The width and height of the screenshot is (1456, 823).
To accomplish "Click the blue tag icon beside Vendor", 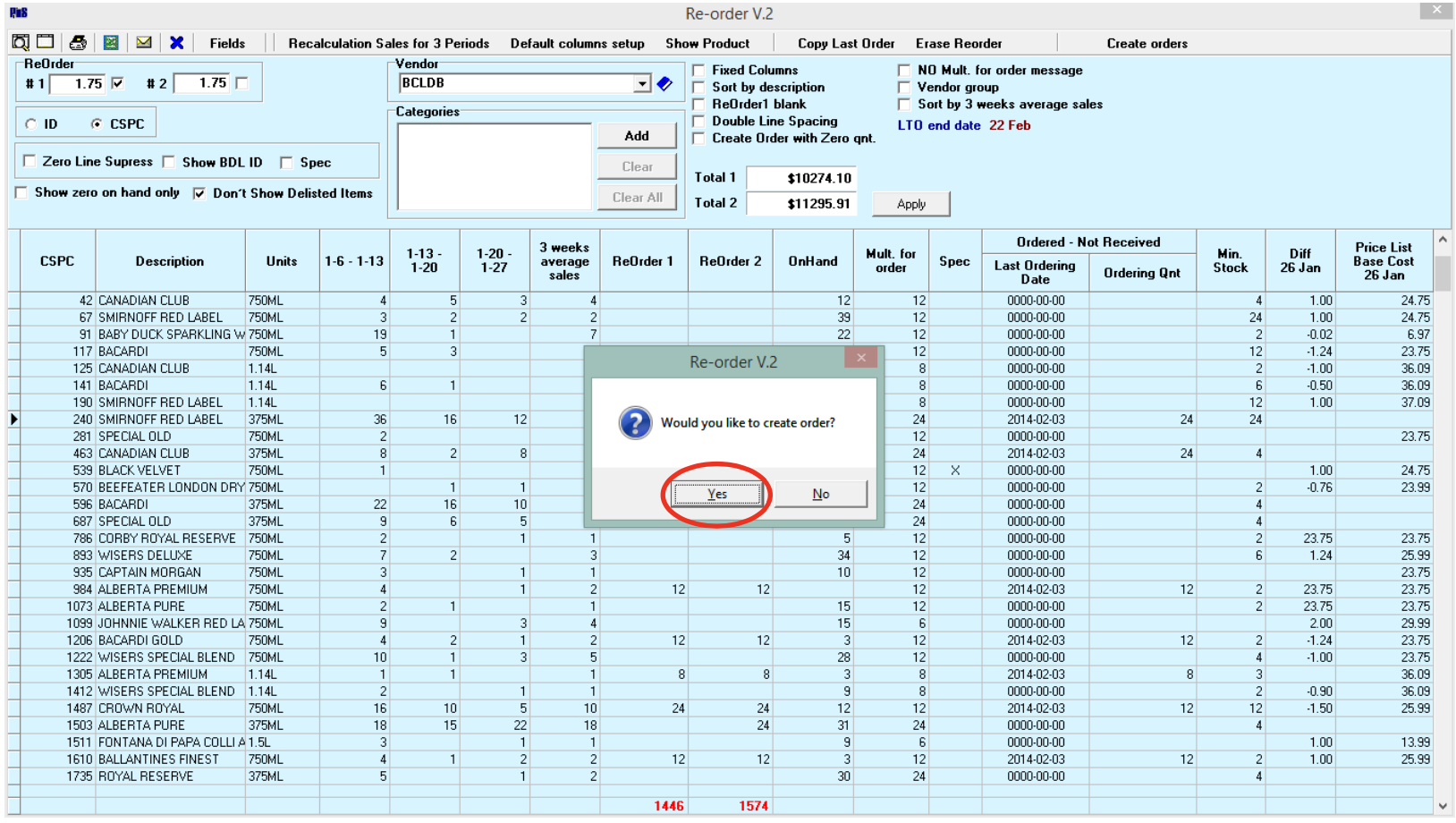I will click(x=665, y=83).
